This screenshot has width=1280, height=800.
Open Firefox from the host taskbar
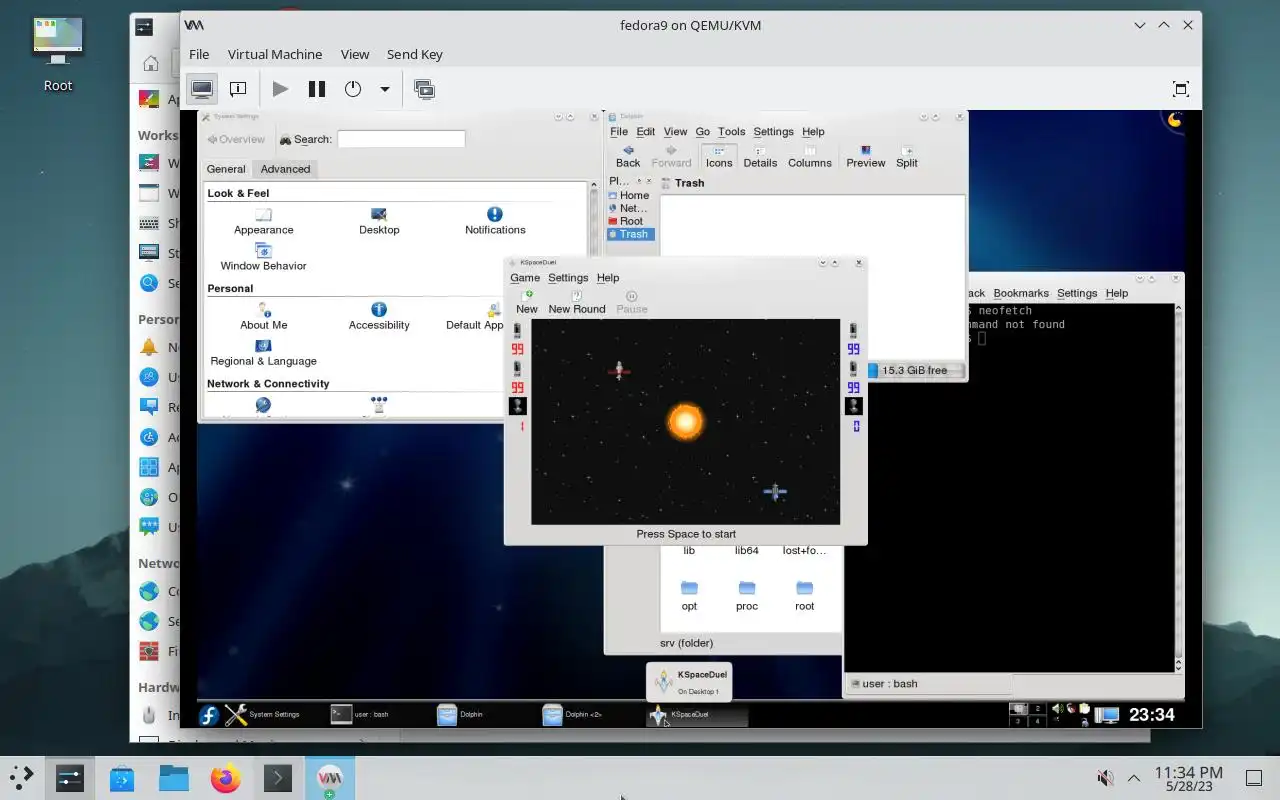pyautogui.click(x=225, y=778)
